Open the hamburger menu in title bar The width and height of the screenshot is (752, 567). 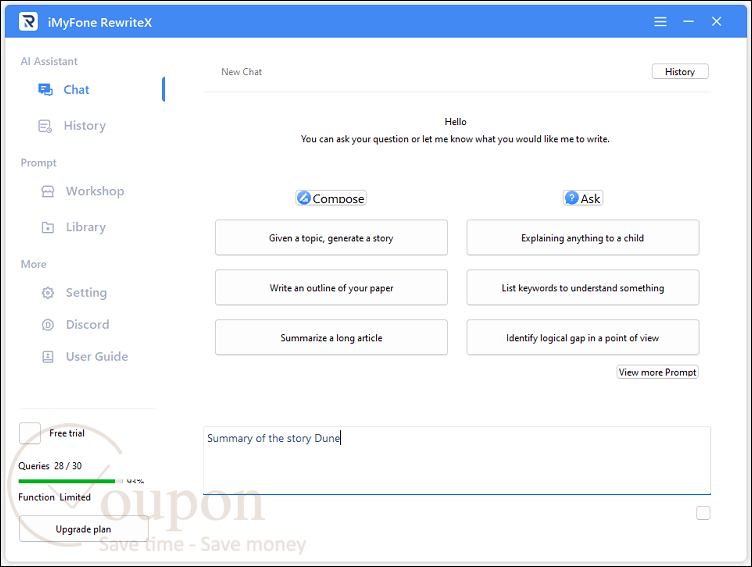[x=660, y=22]
